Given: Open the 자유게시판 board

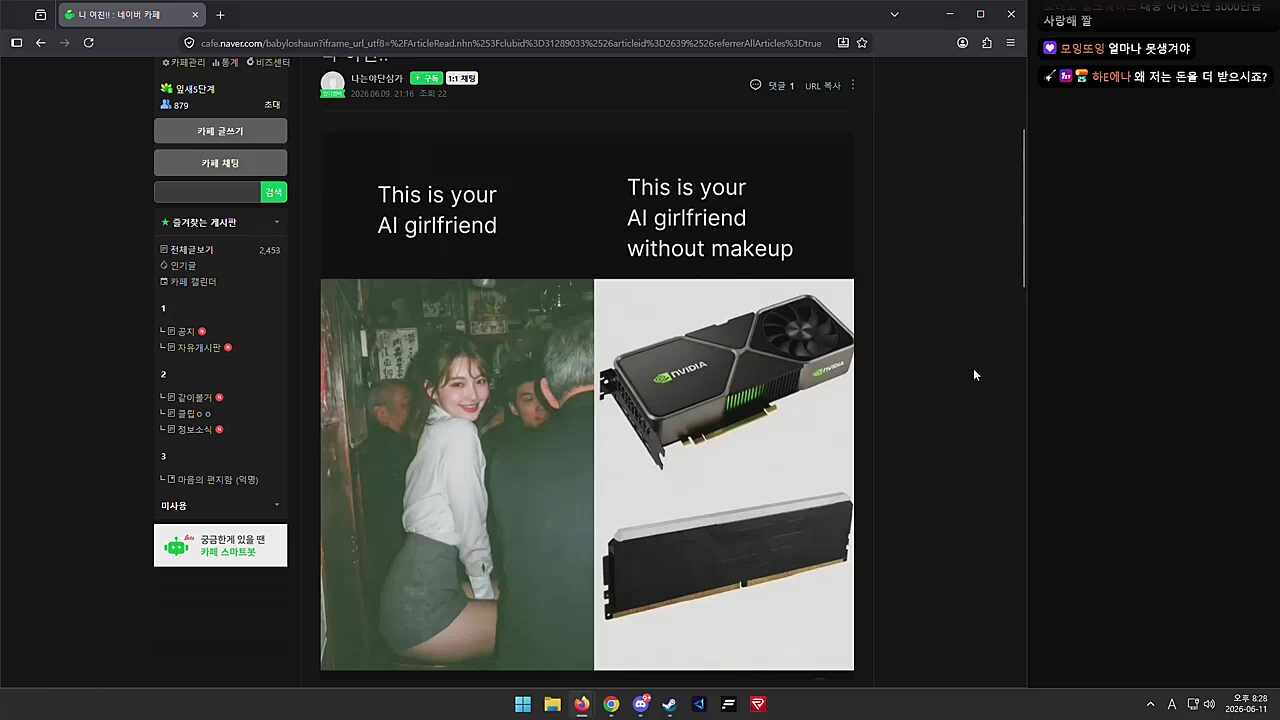Looking at the screenshot, I should (x=198, y=348).
